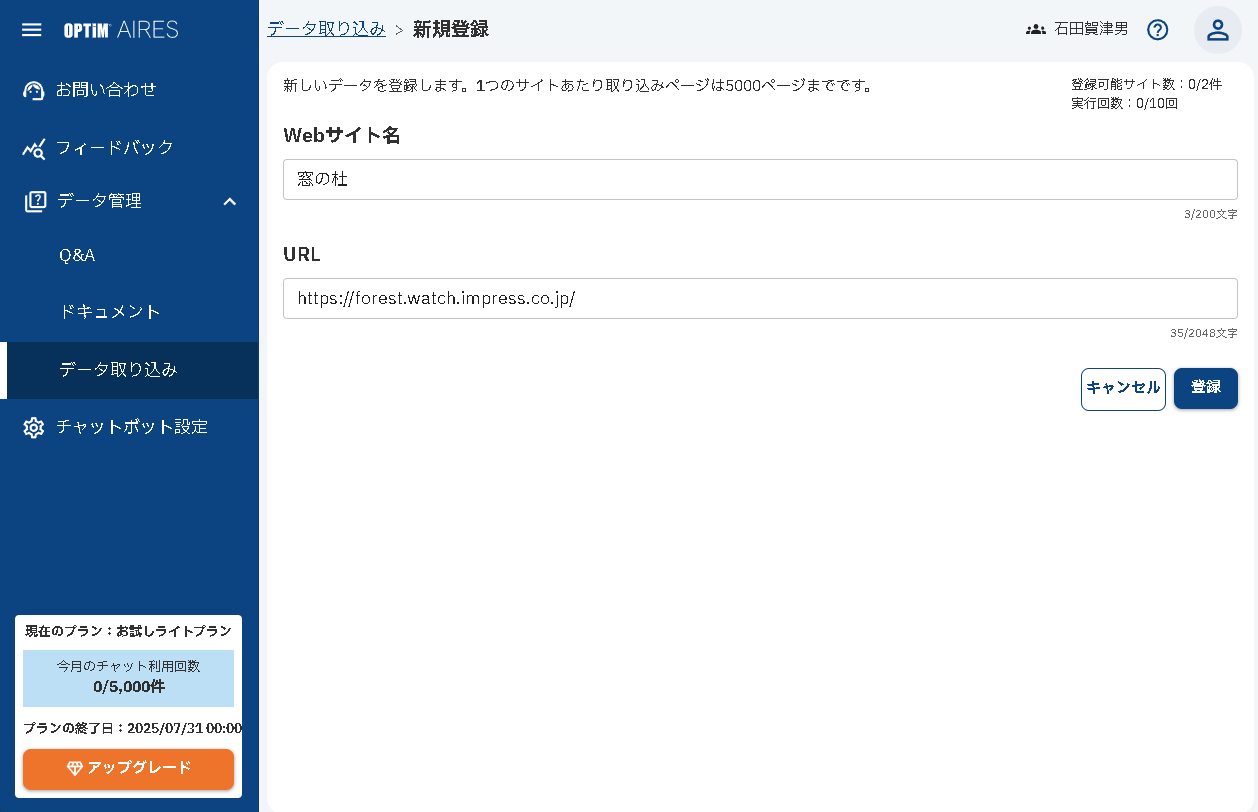Click the キャンセル button
The width and height of the screenshot is (1258, 812).
(1123, 389)
